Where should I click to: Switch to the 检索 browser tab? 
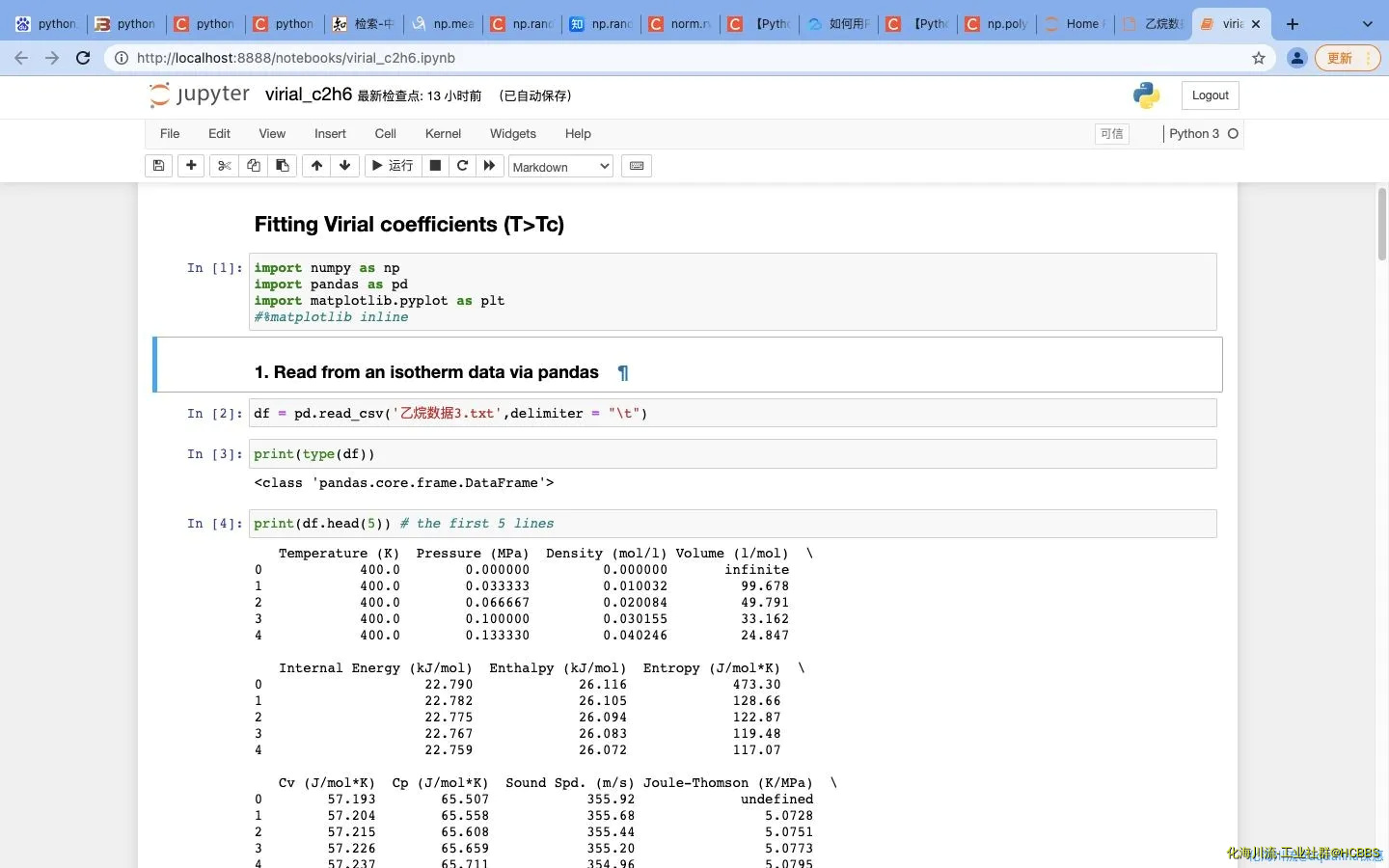coord(364,24)
